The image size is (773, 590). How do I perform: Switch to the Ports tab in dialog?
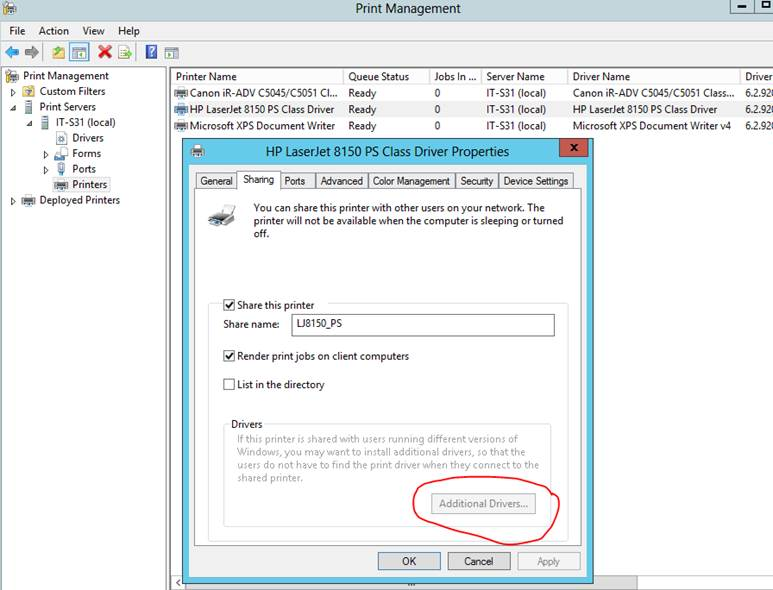pyautogui.click(x=295, y=181)
